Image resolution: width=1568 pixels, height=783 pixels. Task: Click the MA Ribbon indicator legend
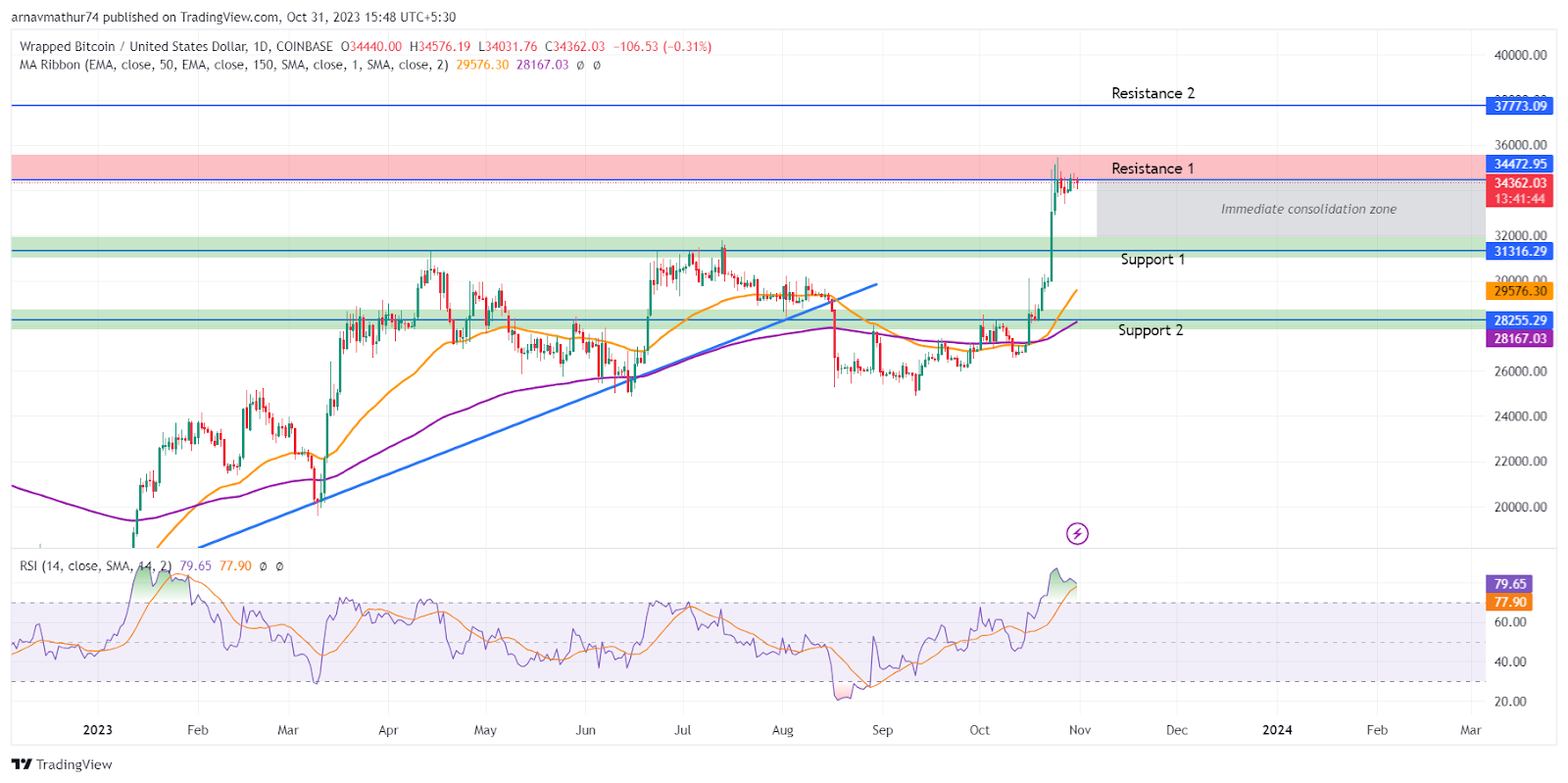coord(234,65)
